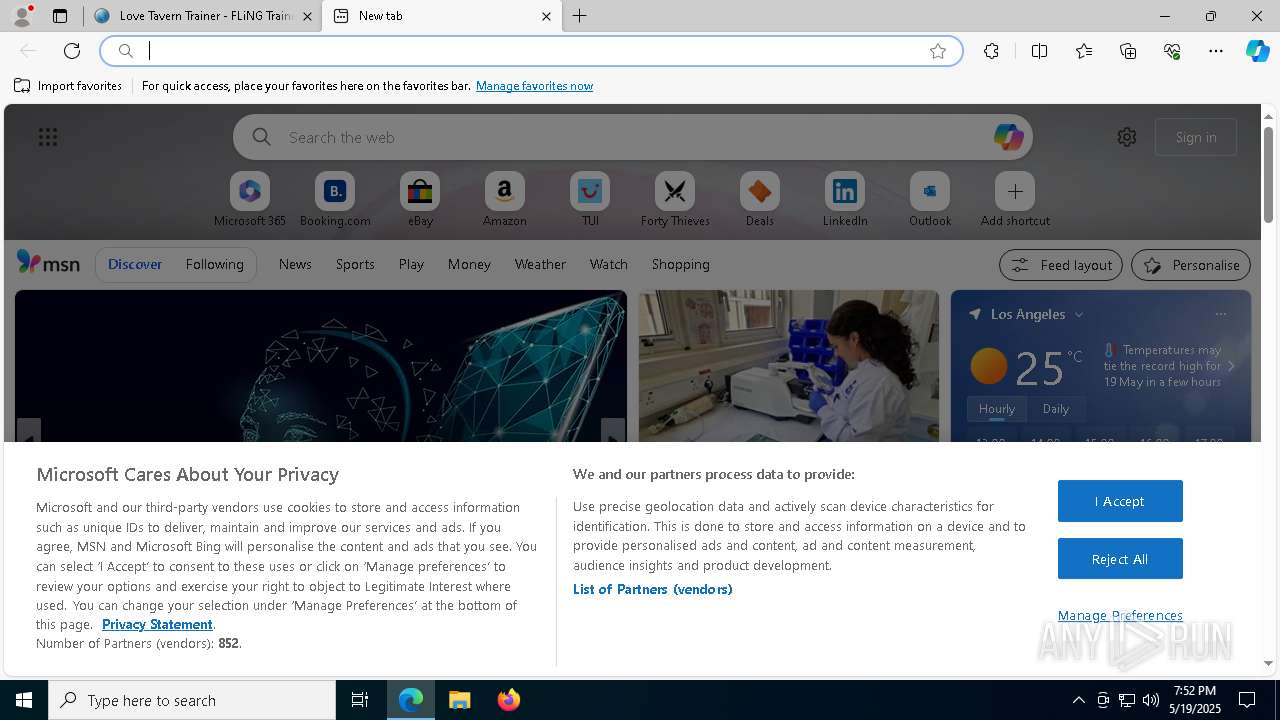Open the News menu item
The width and height of the screenshot is (1280, 720).
pos(295,264)
